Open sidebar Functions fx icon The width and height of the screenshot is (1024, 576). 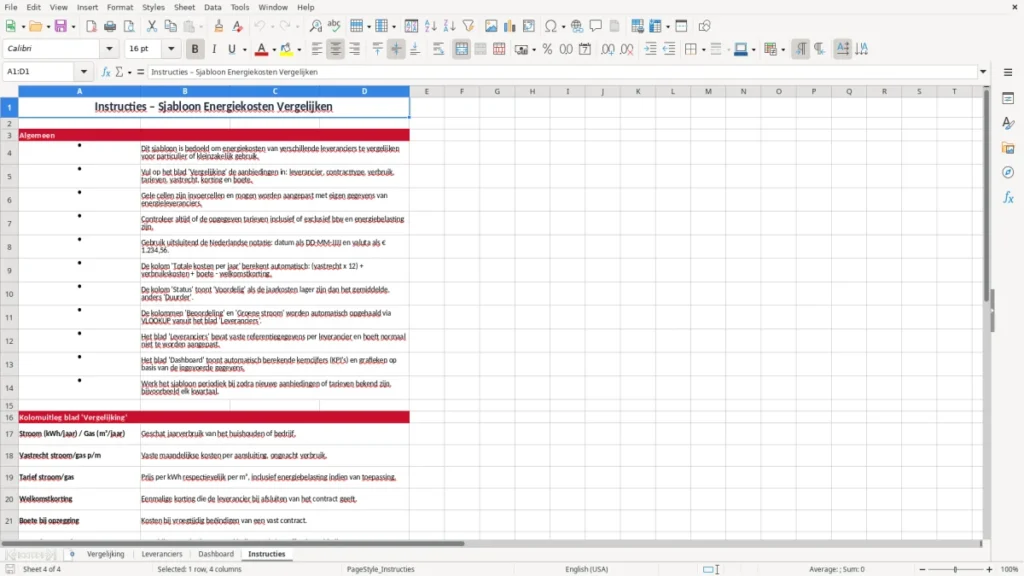click(x=1008, y=197)
